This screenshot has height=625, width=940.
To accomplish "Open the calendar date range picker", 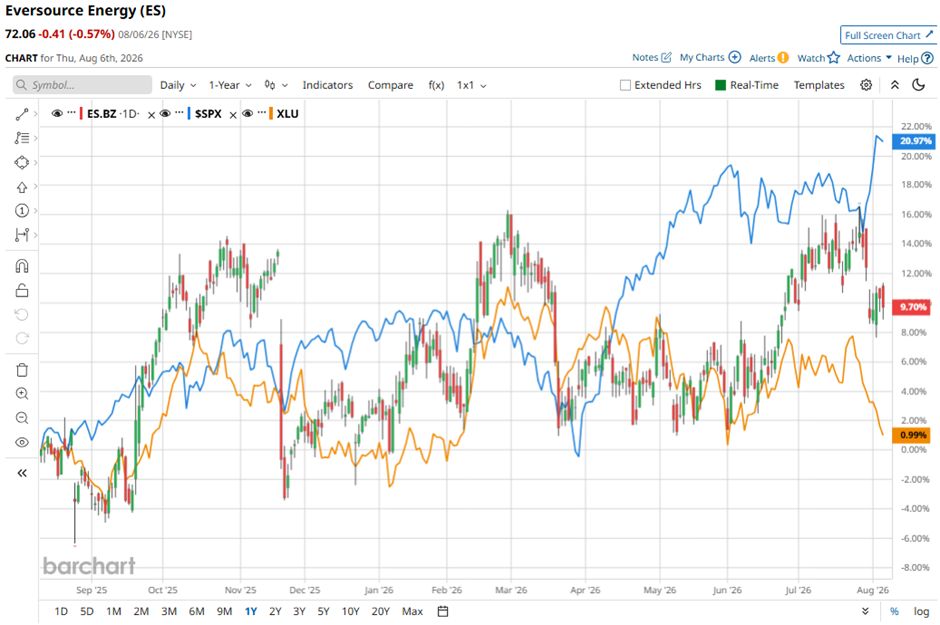I will coord(443,611).
